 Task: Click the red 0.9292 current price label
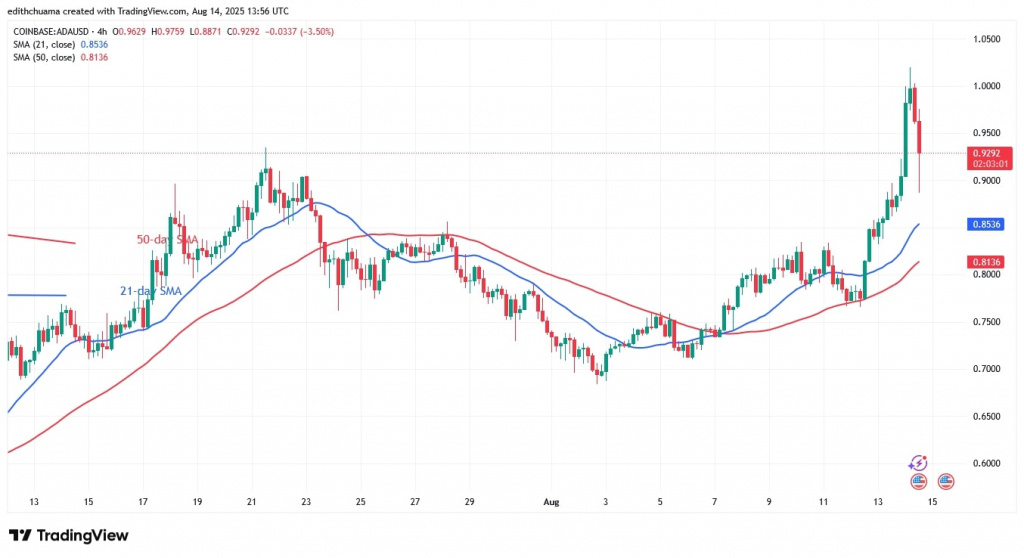coord(986,153)
